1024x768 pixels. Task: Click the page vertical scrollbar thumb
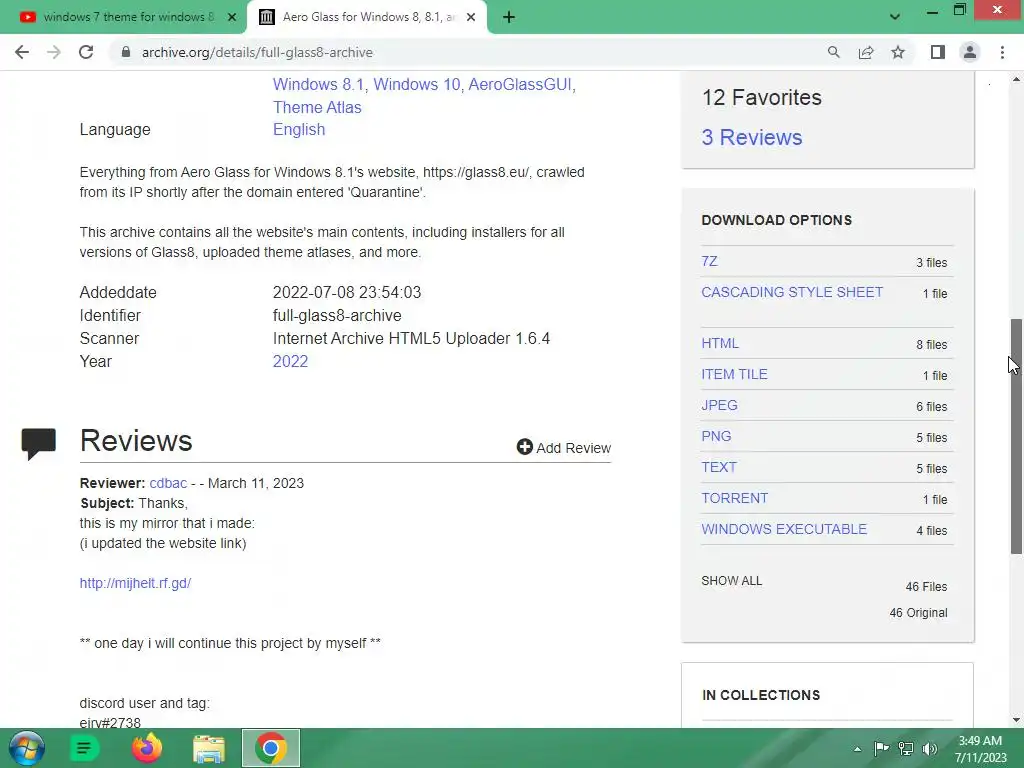(x=1016, y=436)
